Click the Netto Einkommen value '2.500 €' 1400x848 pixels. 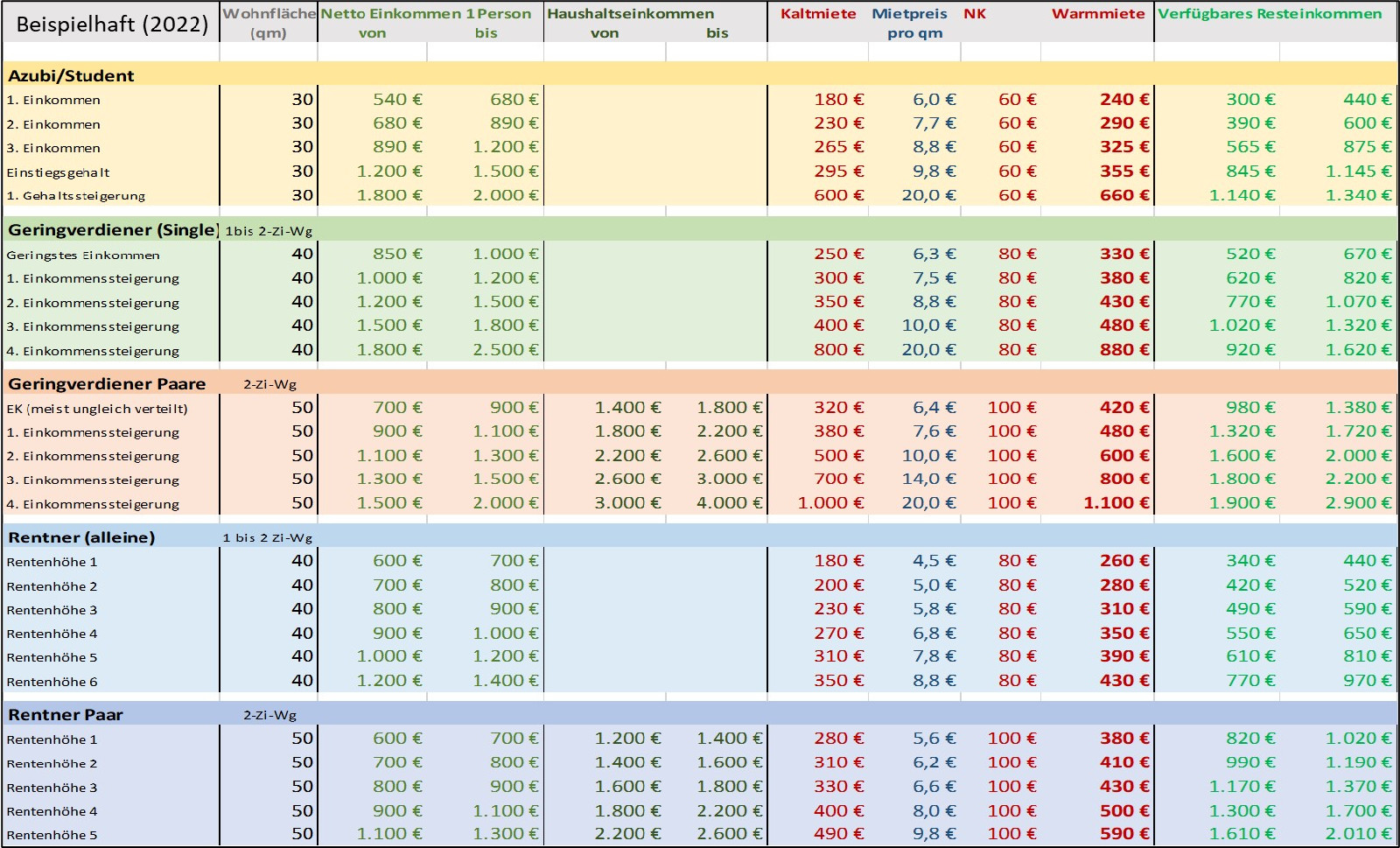point(506,350)
